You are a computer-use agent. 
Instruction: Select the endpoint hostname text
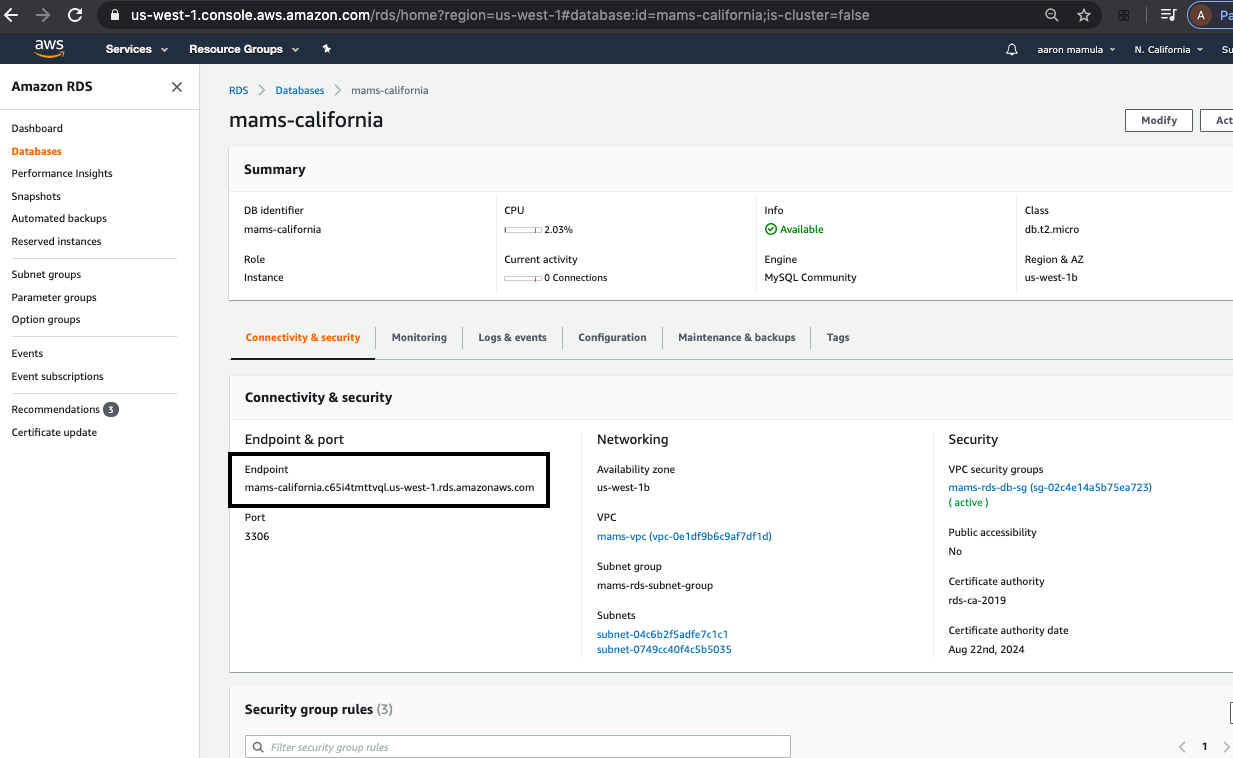(x=389, y=487)
